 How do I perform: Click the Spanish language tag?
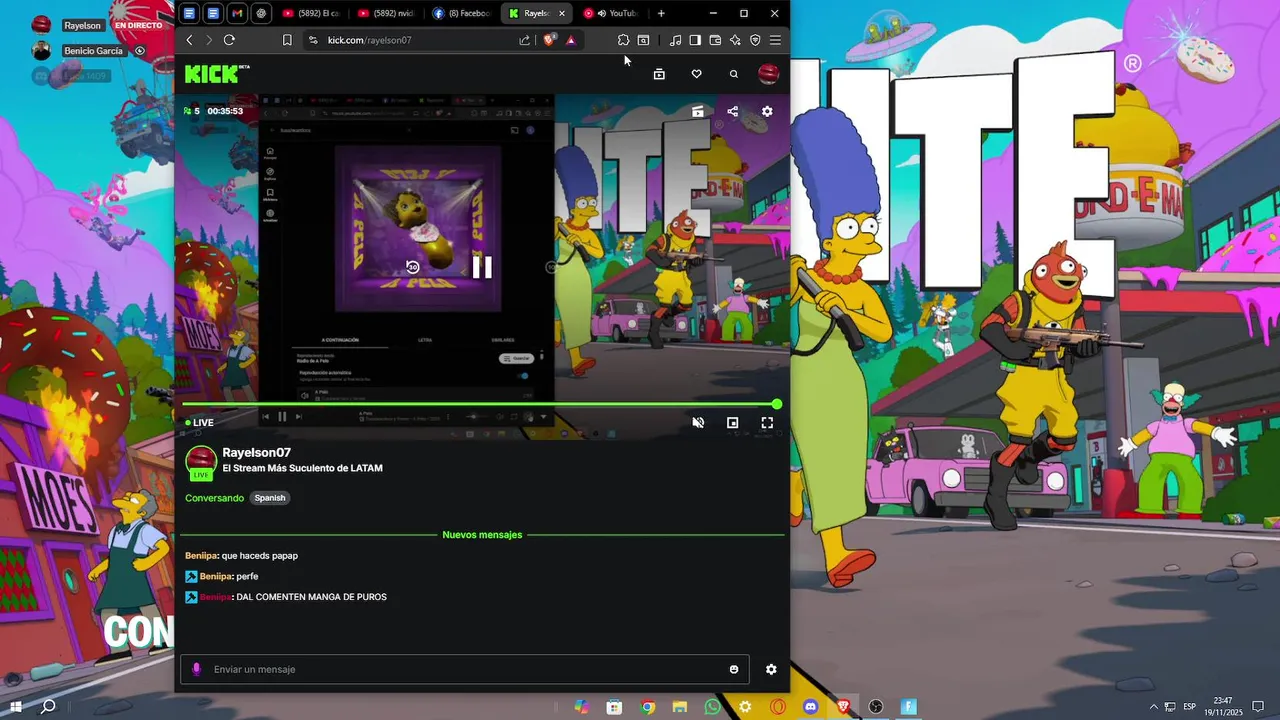tap(270, 498)
